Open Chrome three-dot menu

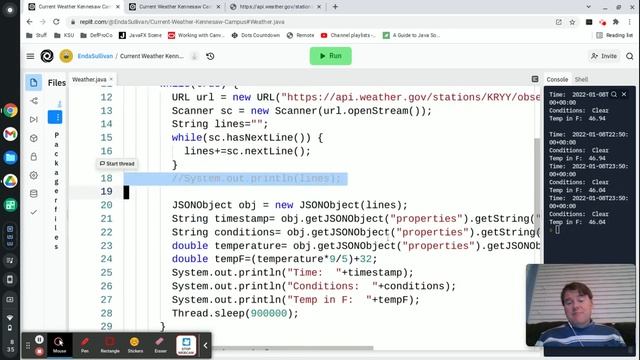point(630,22)
